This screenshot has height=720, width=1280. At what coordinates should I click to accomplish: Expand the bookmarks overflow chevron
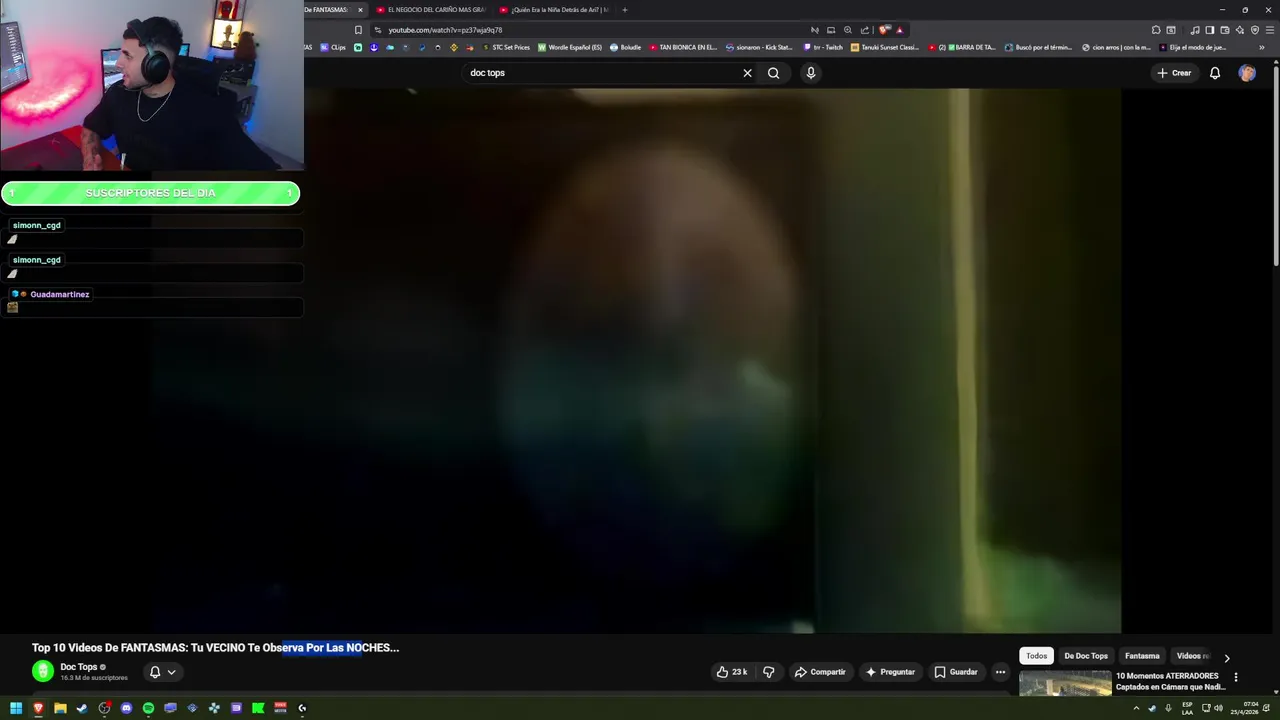tap(1262, 47)
